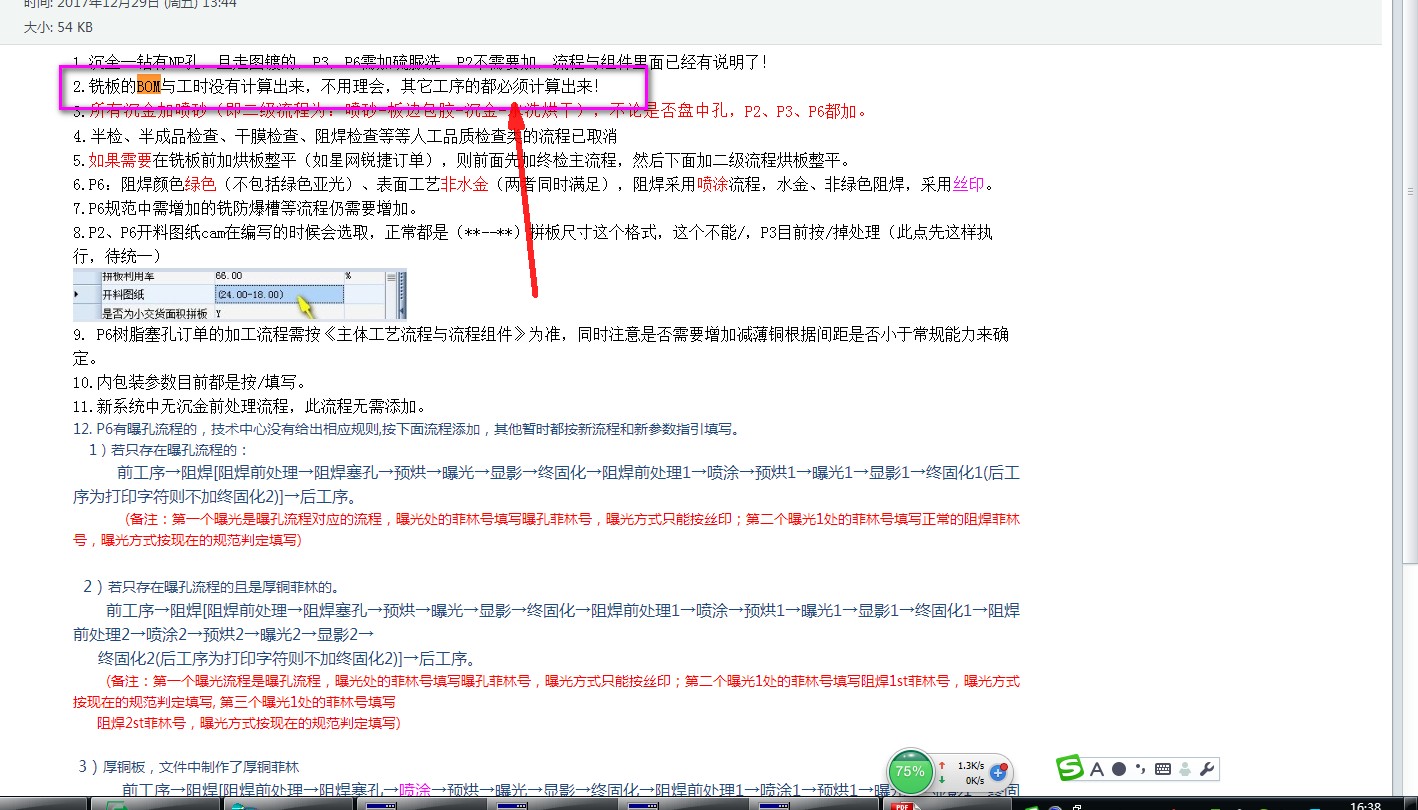Click line 8 beginning 'P2、P6开料图纸cam'
1418x810 pixels.
(x=533, y=244)
